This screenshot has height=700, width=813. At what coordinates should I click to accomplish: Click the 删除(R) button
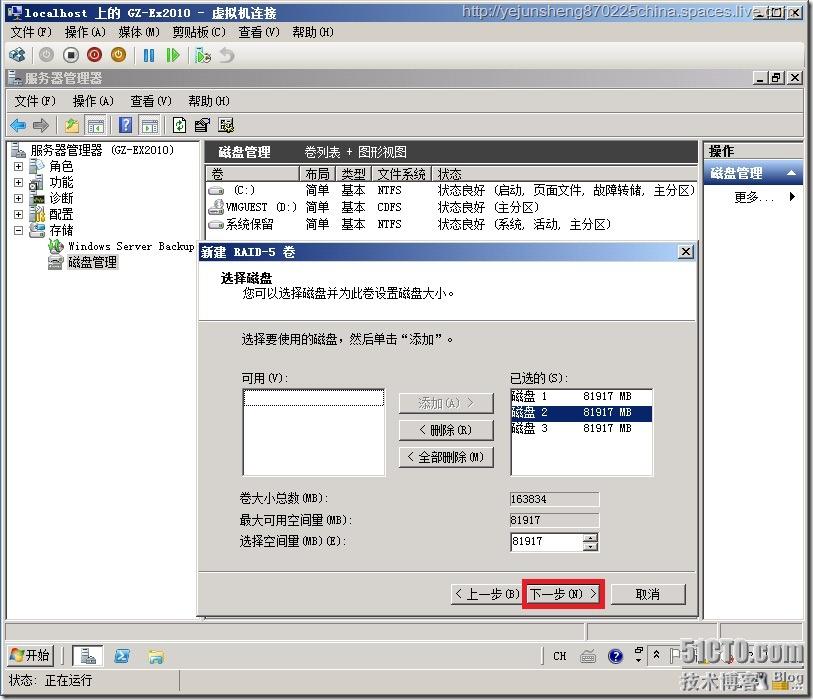pos(446,430)
